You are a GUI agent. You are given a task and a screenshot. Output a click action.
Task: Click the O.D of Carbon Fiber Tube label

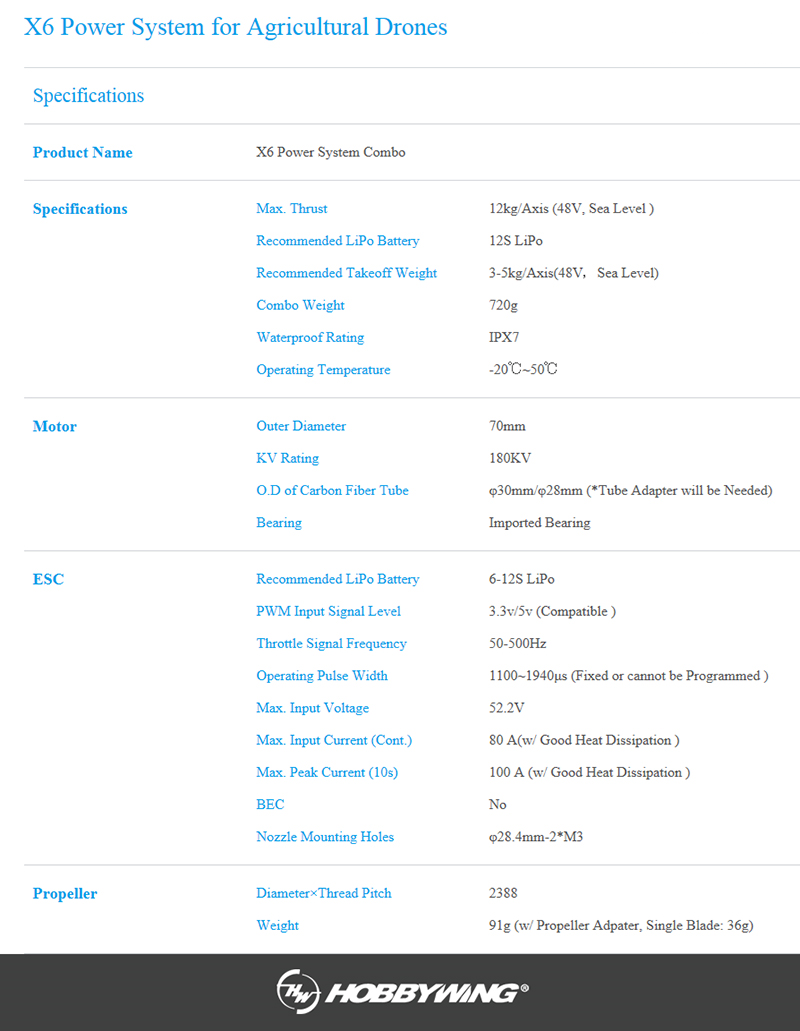333,491
